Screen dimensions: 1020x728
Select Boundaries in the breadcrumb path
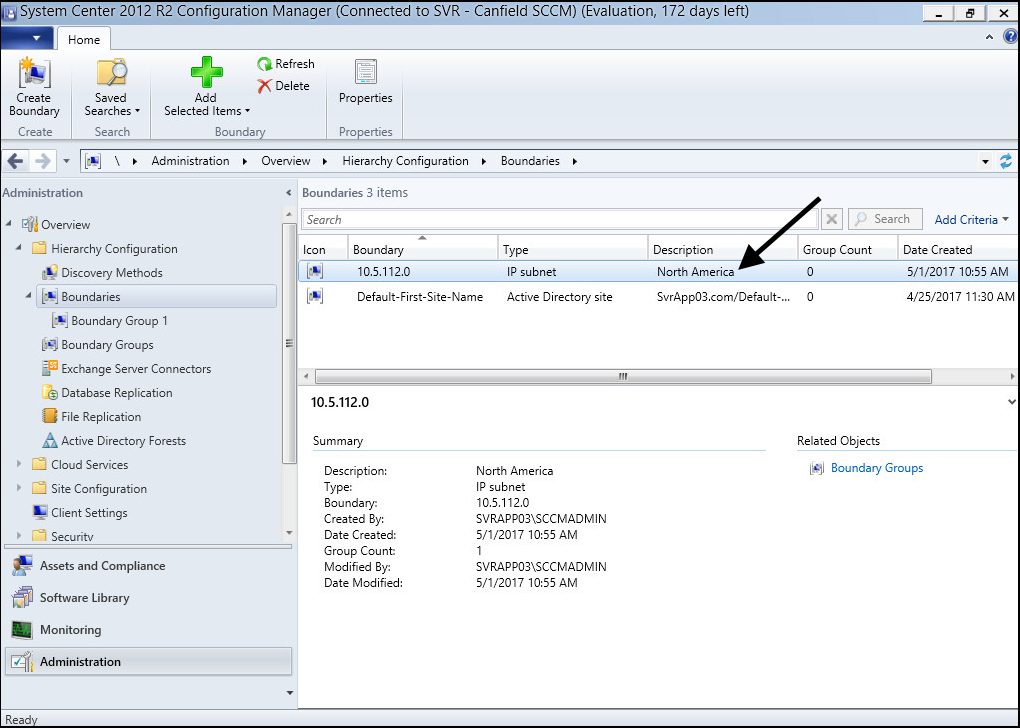530,161
